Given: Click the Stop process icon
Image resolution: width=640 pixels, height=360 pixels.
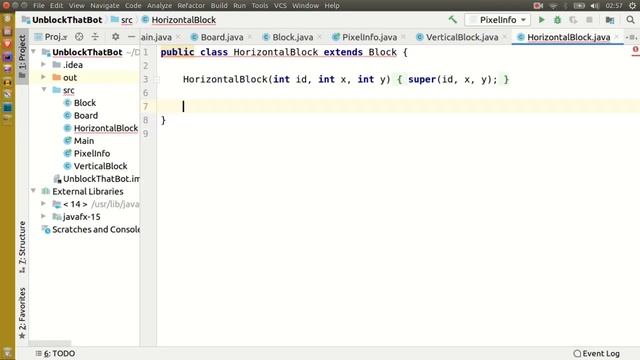Looking at the screenshot, I should [x=589, y=20].
